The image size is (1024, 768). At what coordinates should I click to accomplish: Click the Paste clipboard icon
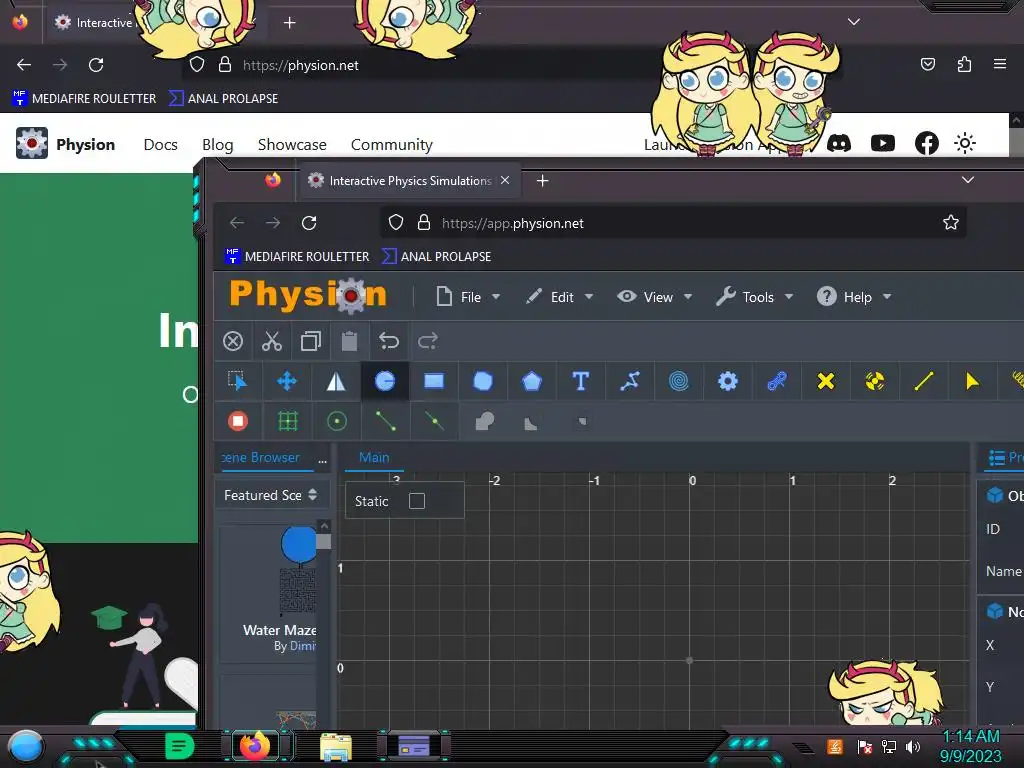tap(349, 341)
